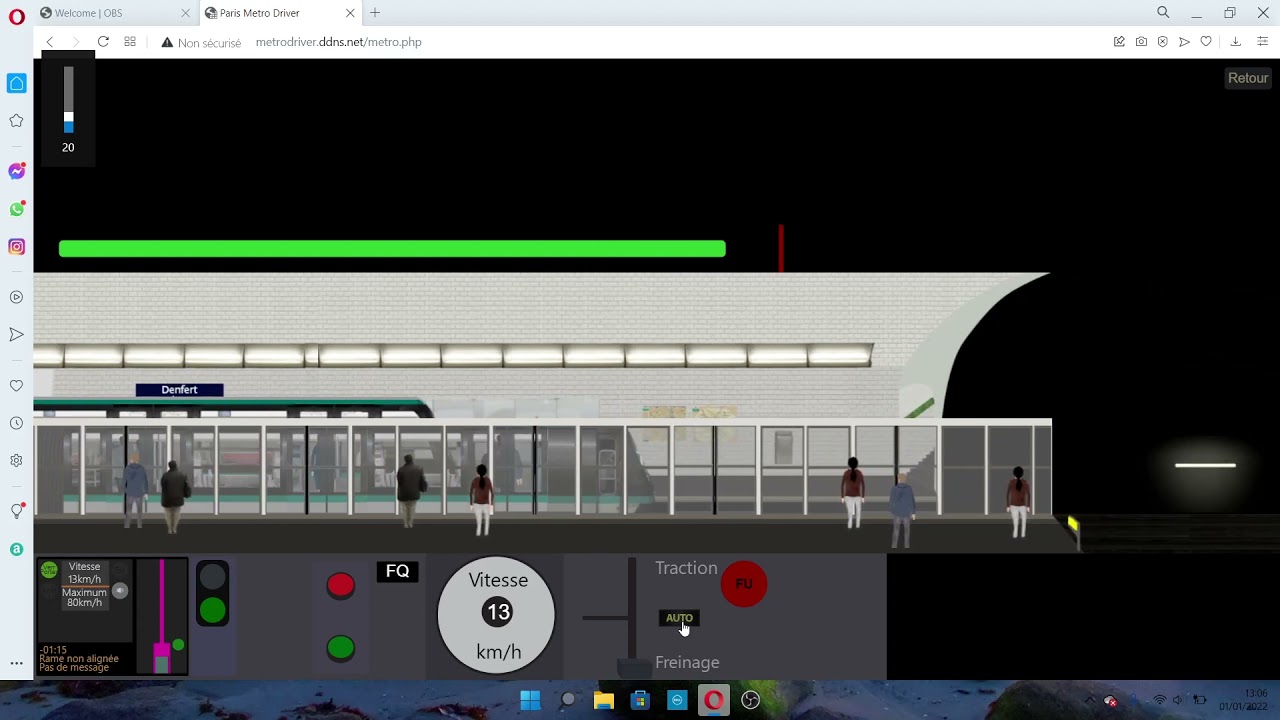Expand the system tray hidden icons chevron
Image resolution: width=1280 pixels, height=720 pixels.
click(1089, 700)
